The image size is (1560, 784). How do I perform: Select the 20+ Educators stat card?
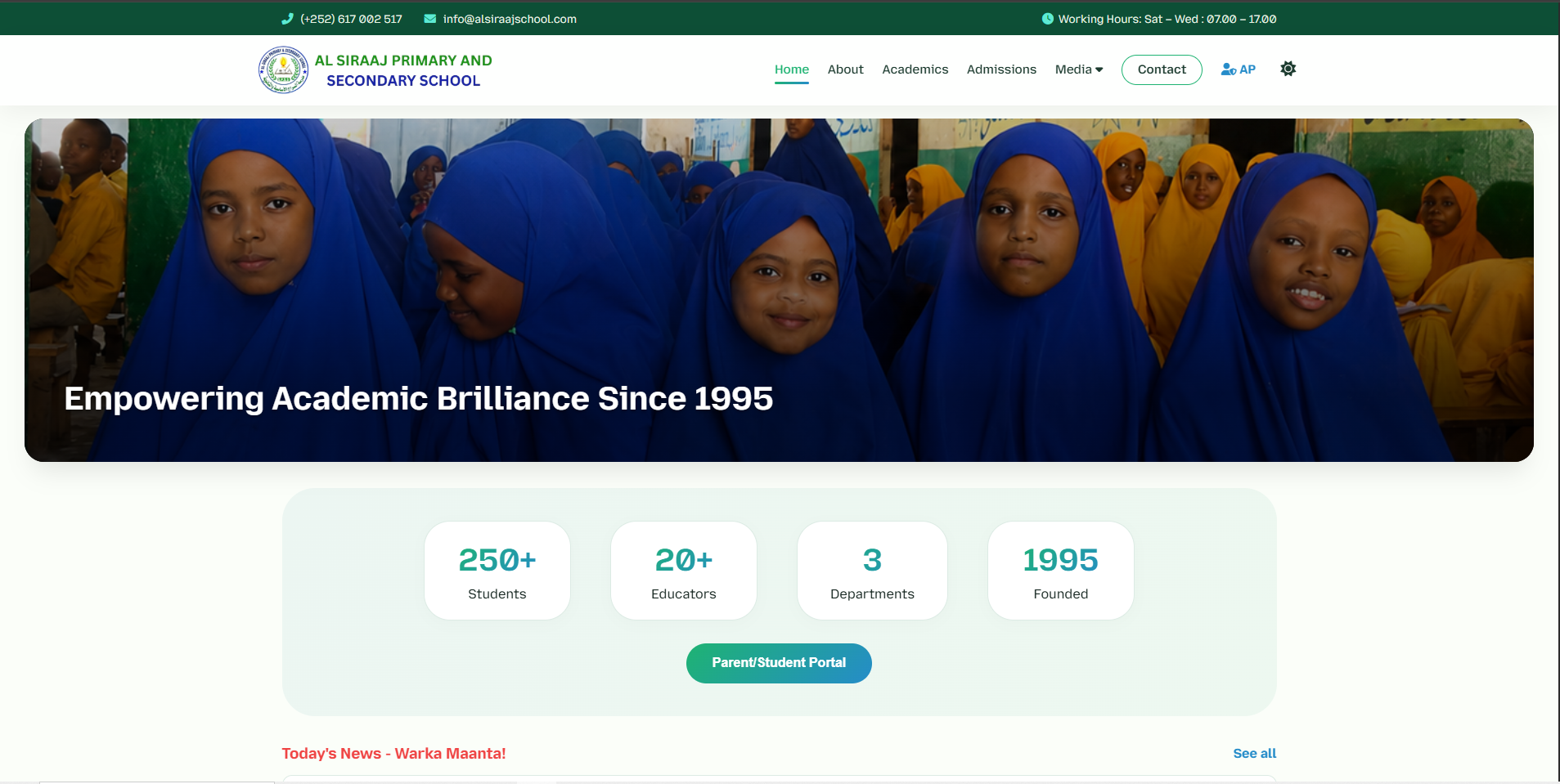pyautogui.click(x=684, y=571)
